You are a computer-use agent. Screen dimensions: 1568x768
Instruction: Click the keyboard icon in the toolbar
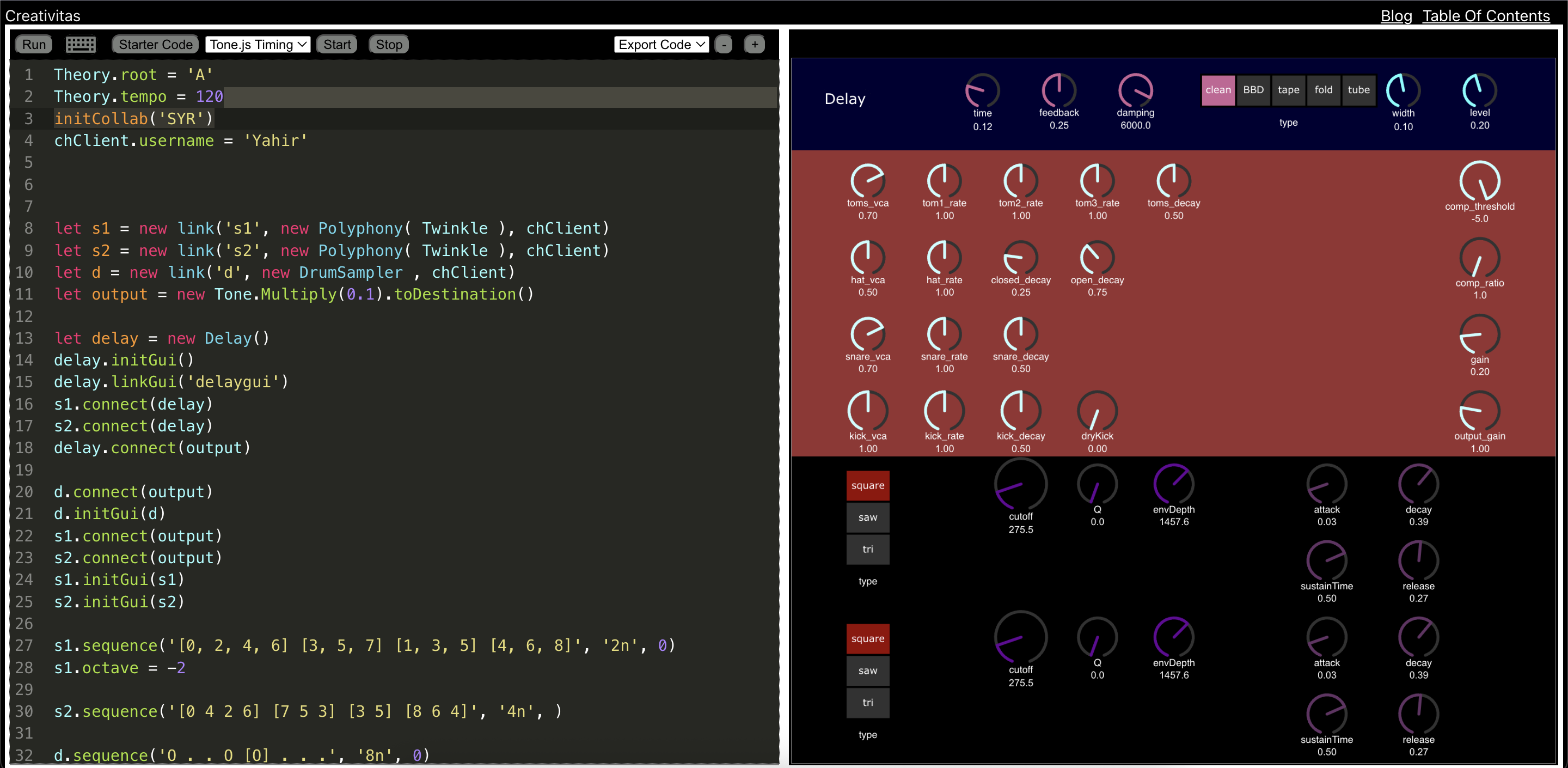[x=81, y=45]
